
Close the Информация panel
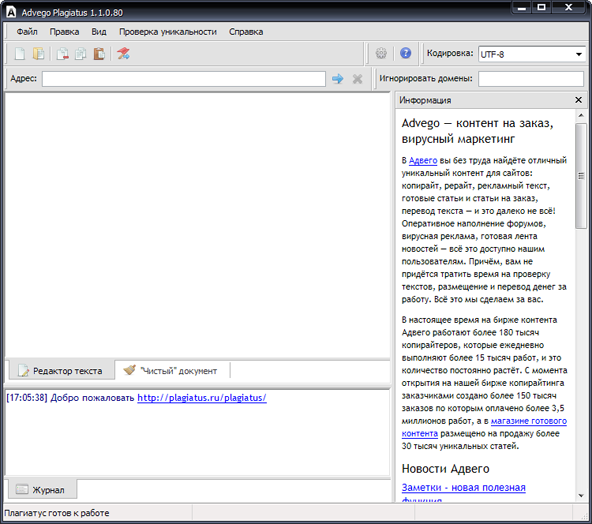tap(578, 100)
